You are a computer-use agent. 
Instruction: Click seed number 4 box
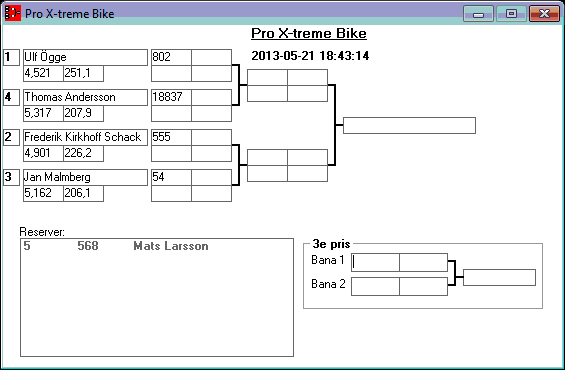(12, 97)
